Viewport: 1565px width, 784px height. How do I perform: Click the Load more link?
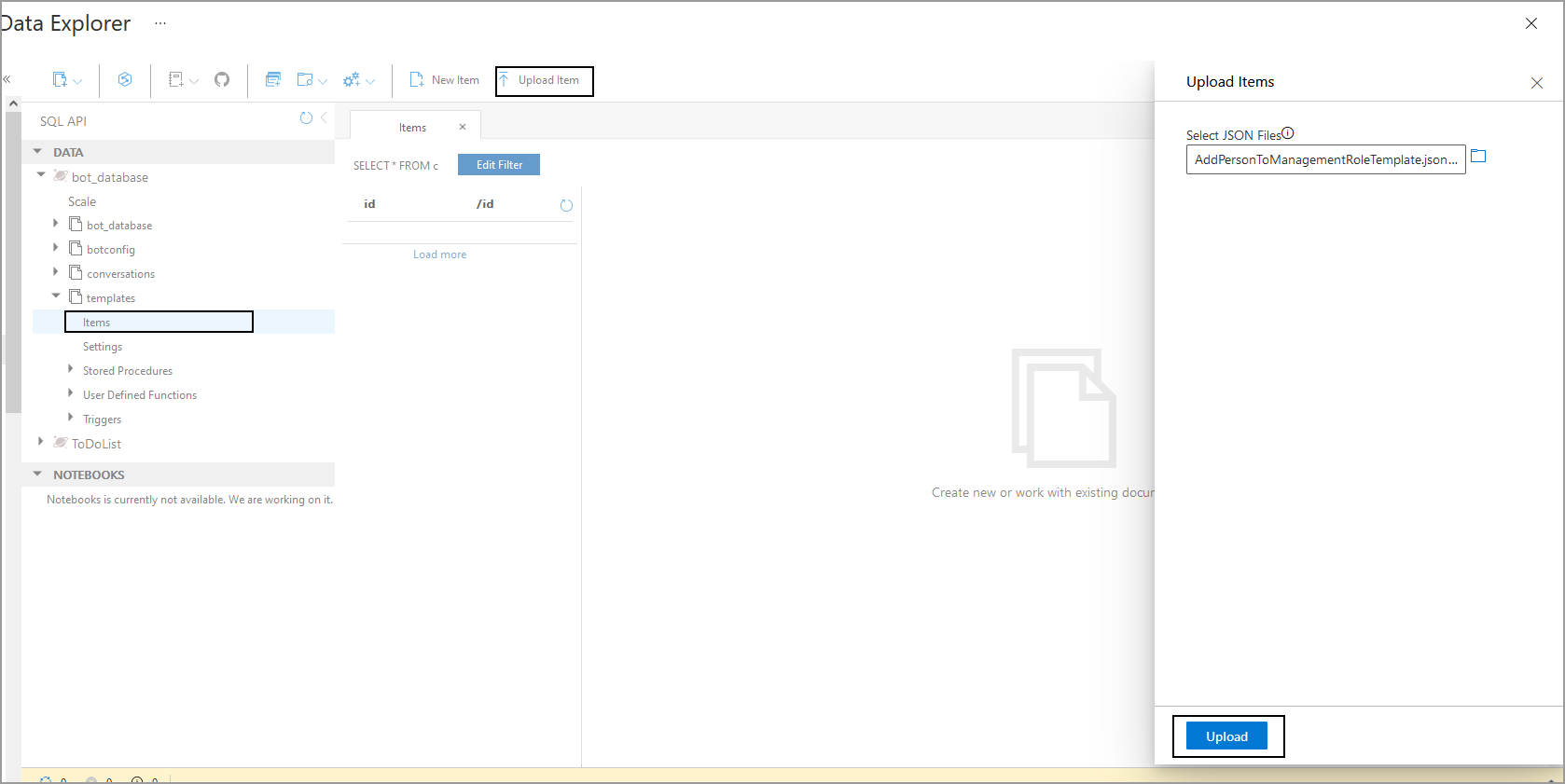click(x=439, y=254)
